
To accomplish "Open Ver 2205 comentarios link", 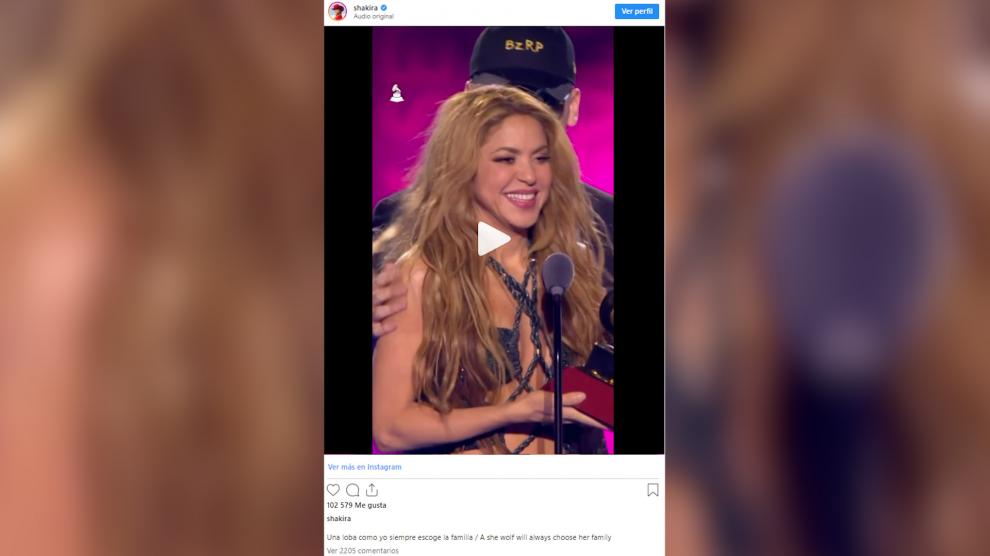I will click(x=362, y=551).
